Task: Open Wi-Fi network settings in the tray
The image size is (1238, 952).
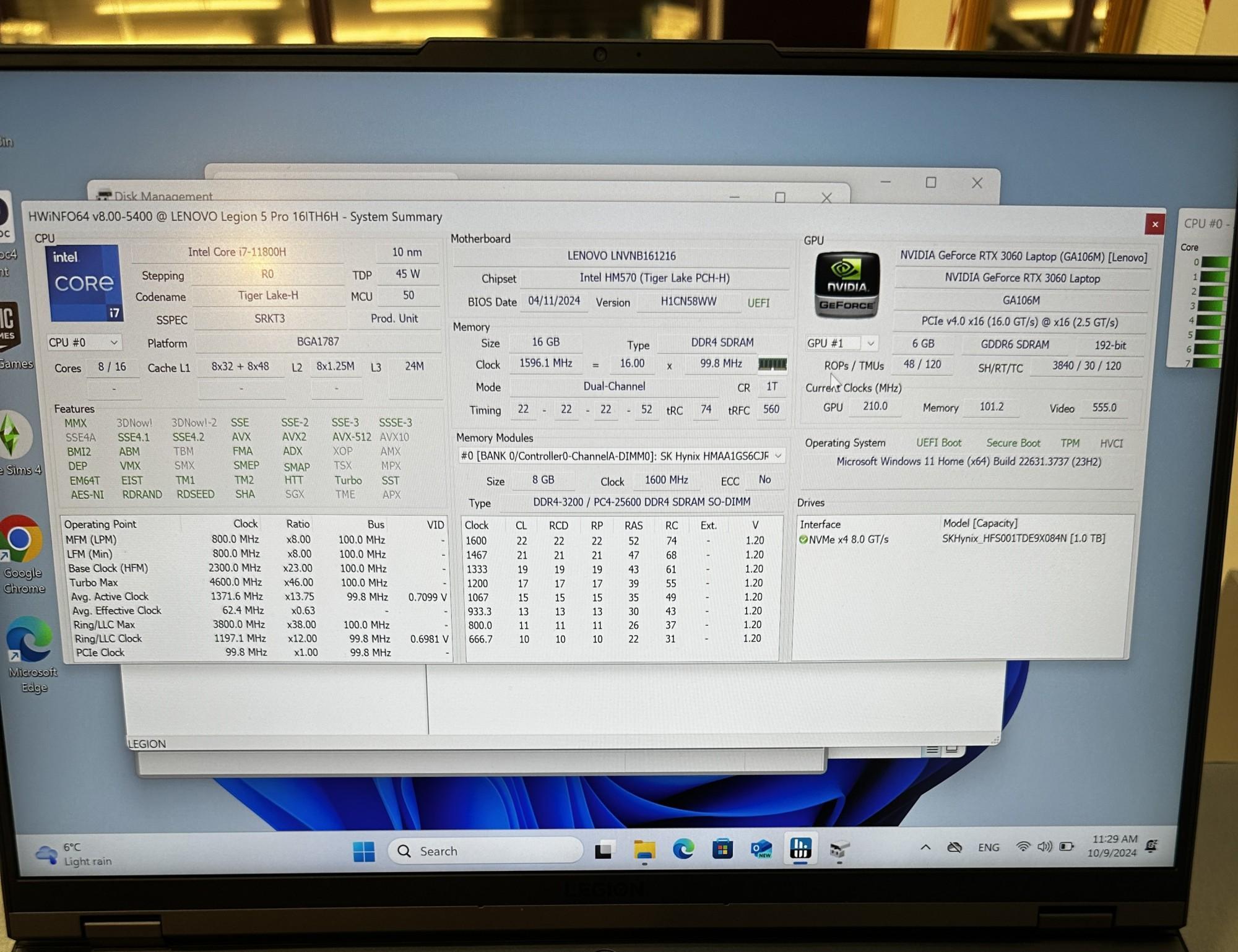Action: (1023, 847)
